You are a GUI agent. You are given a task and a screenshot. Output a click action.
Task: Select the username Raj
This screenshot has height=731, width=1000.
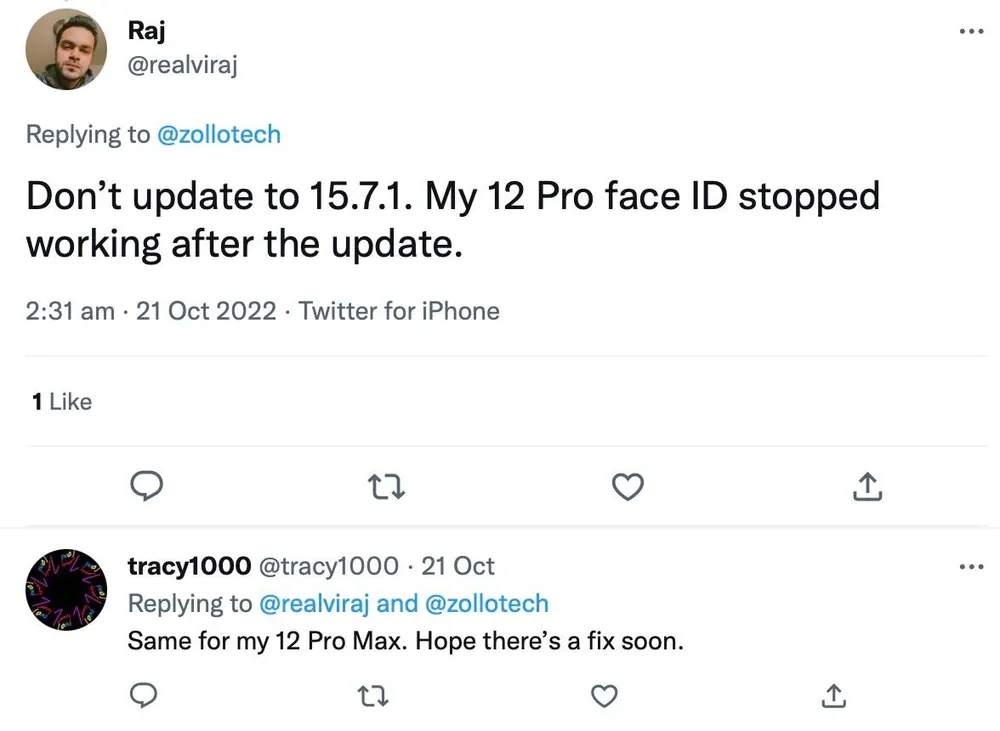coord(146,30)
